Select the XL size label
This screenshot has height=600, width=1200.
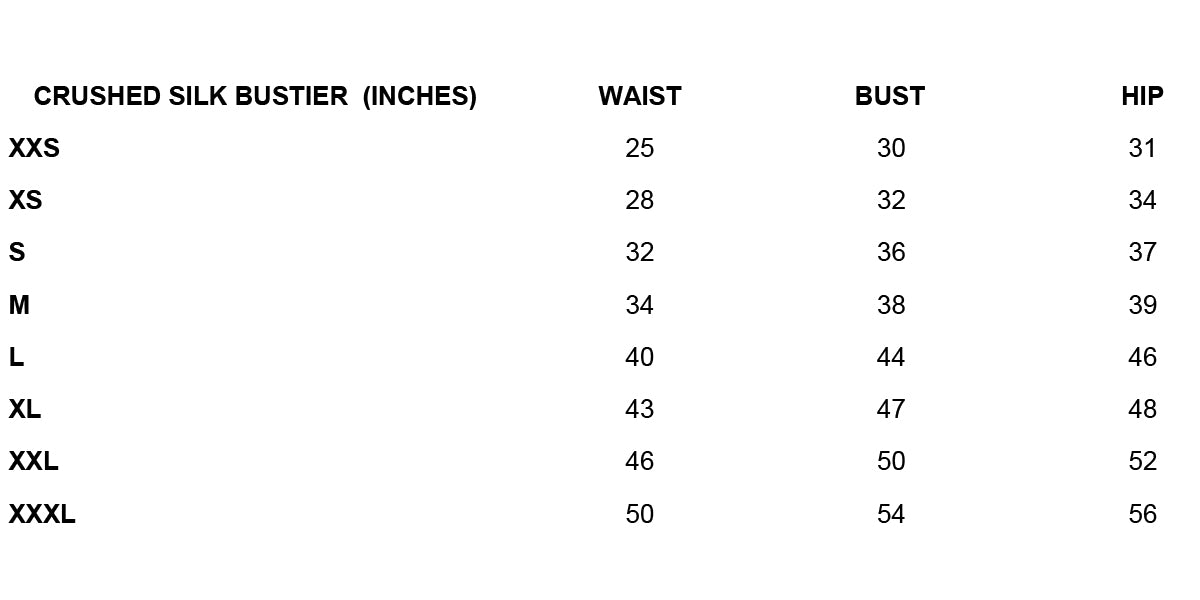(x=25, y=409)
